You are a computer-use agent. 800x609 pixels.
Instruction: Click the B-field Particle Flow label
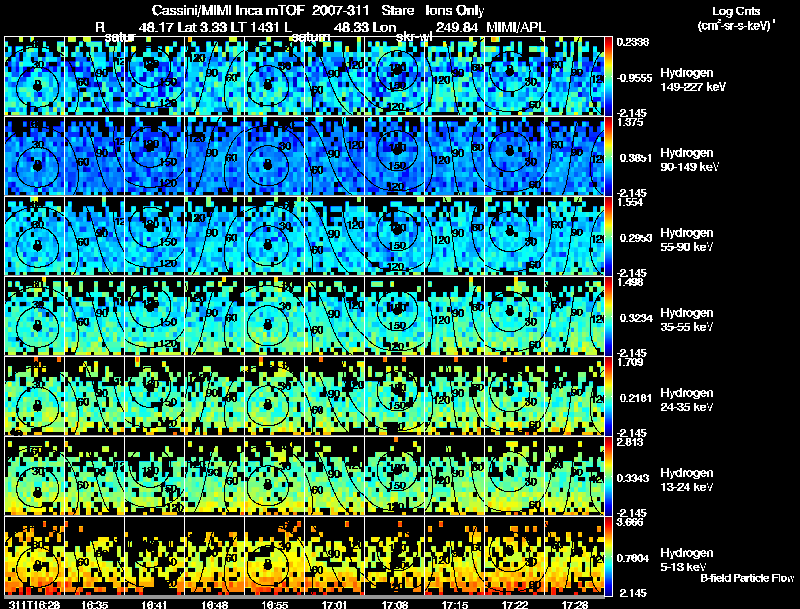pyautogui.click(x=747, y=578)
